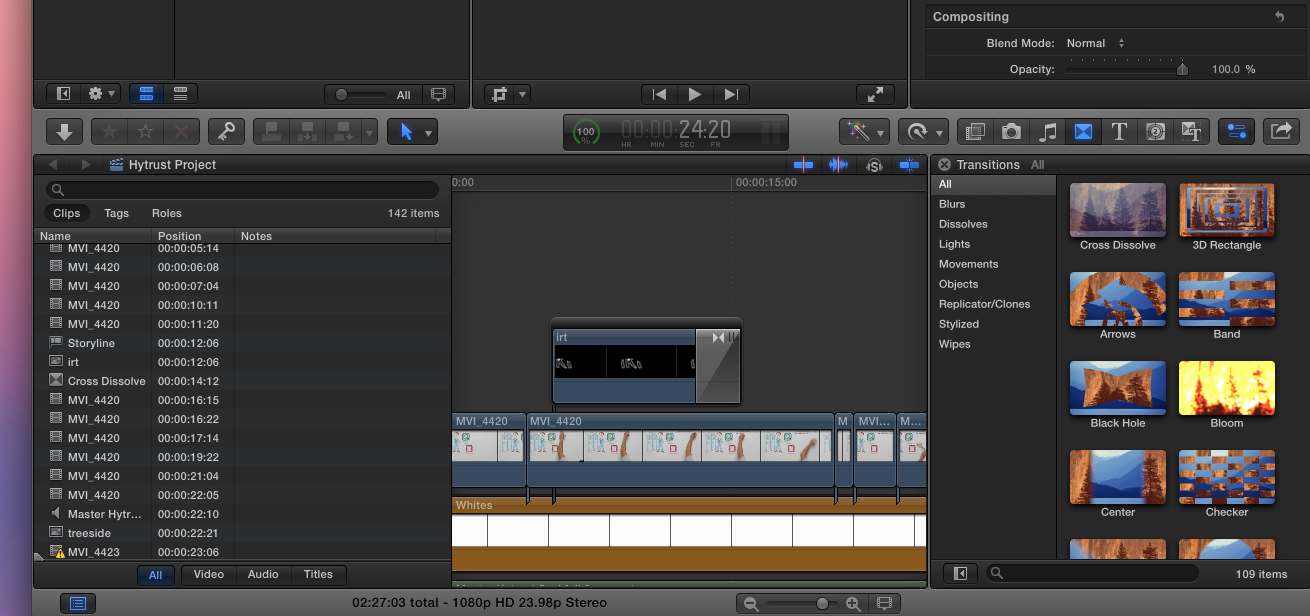The image size is (1310, 616).
Task: Switch to the Tags tab
Action: 116,213
